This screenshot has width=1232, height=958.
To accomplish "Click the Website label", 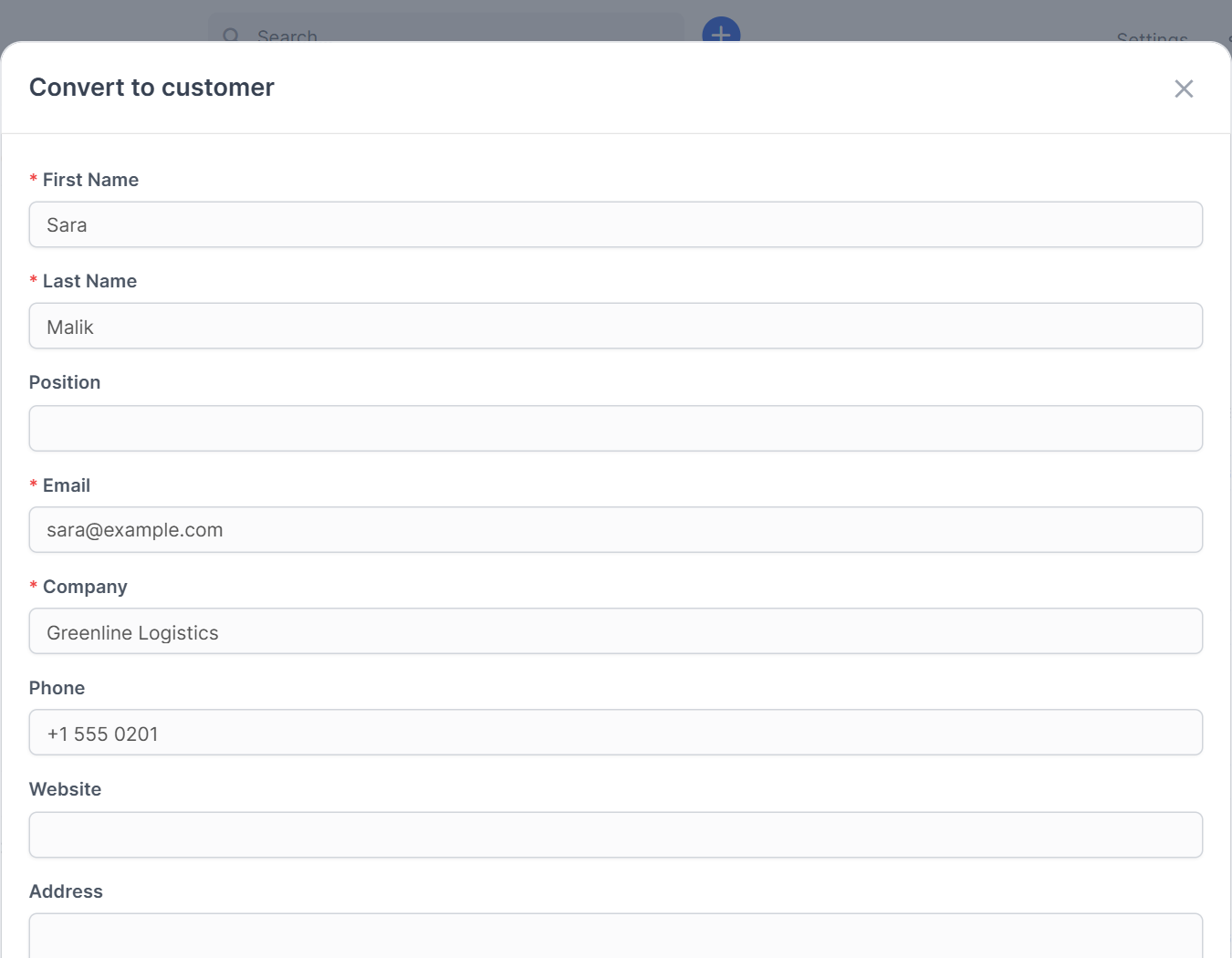I will point(65,789).
